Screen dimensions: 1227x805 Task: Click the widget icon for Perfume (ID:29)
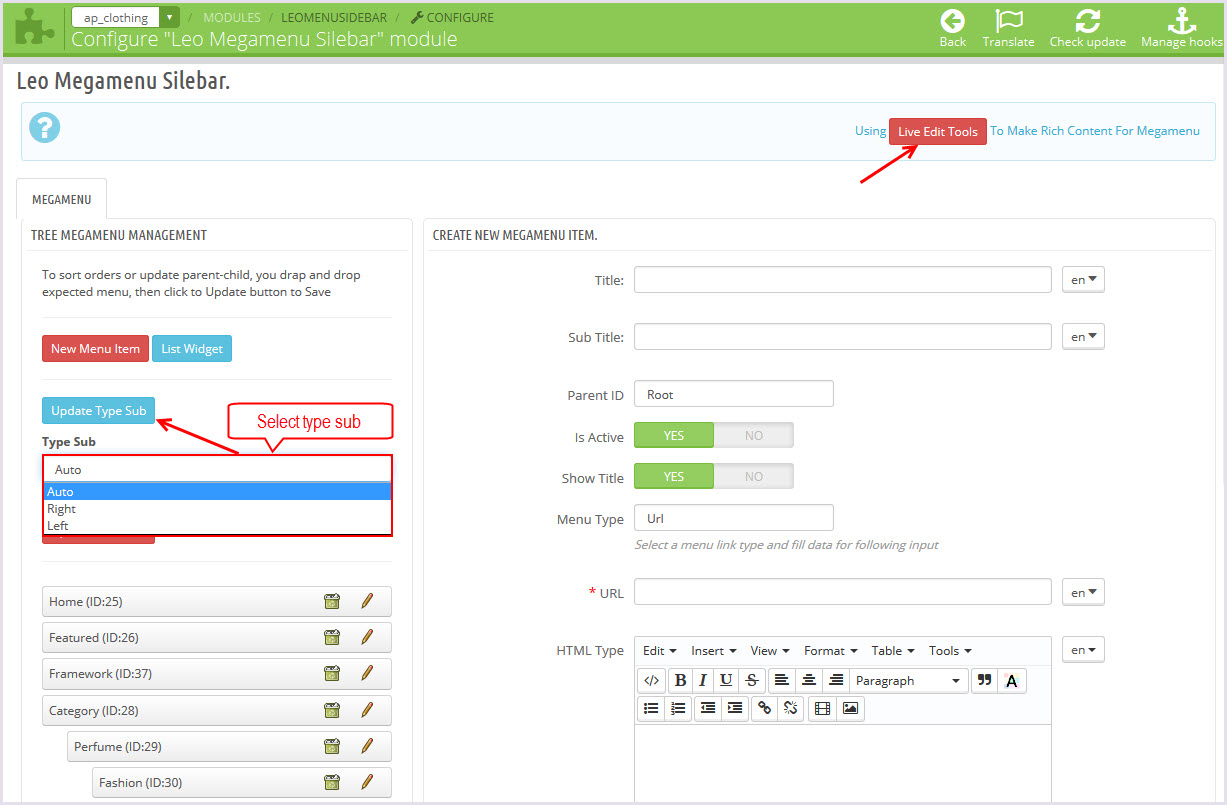tap(332, 746)
